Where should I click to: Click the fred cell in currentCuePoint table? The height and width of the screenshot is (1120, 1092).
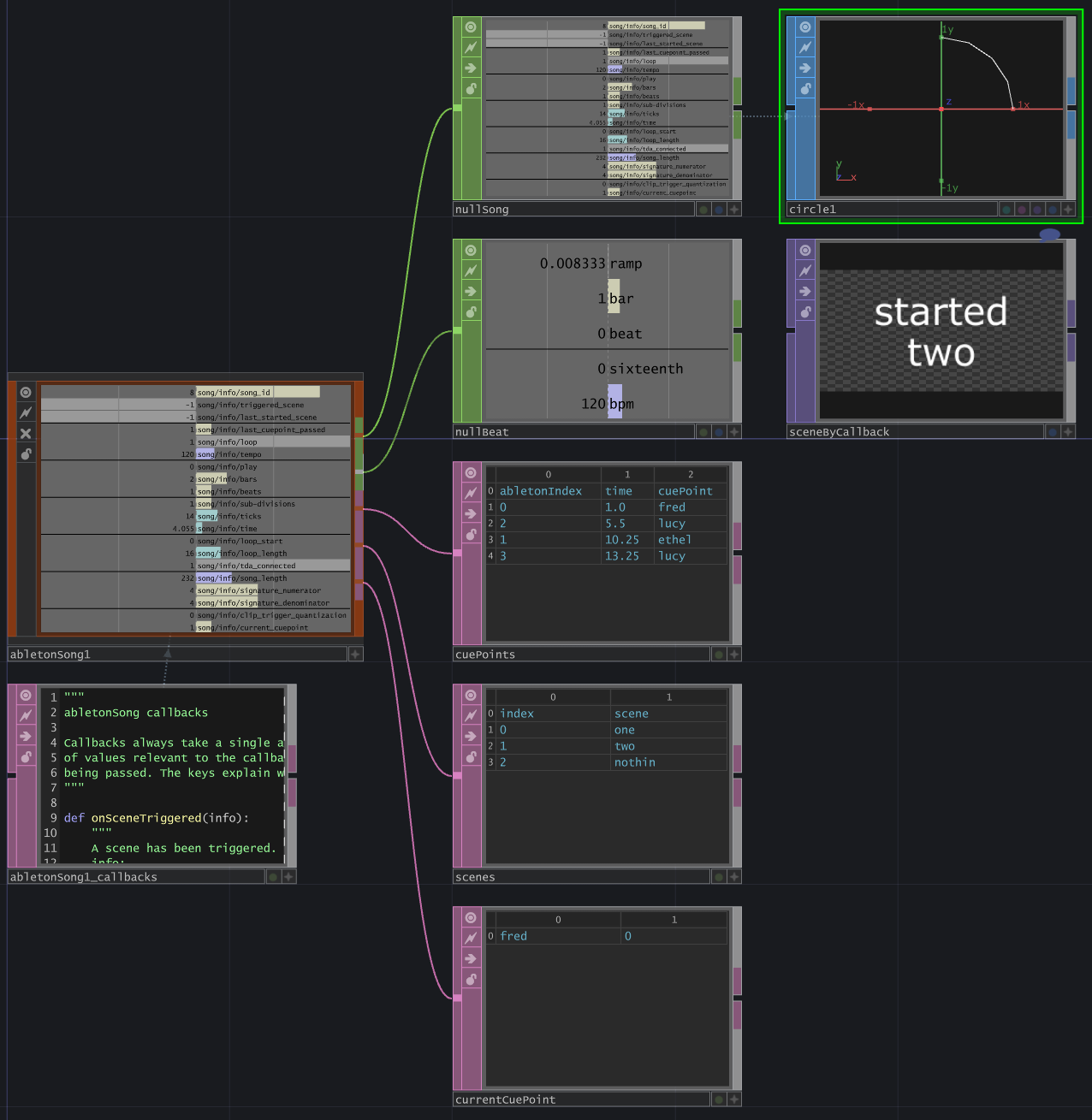513,936
